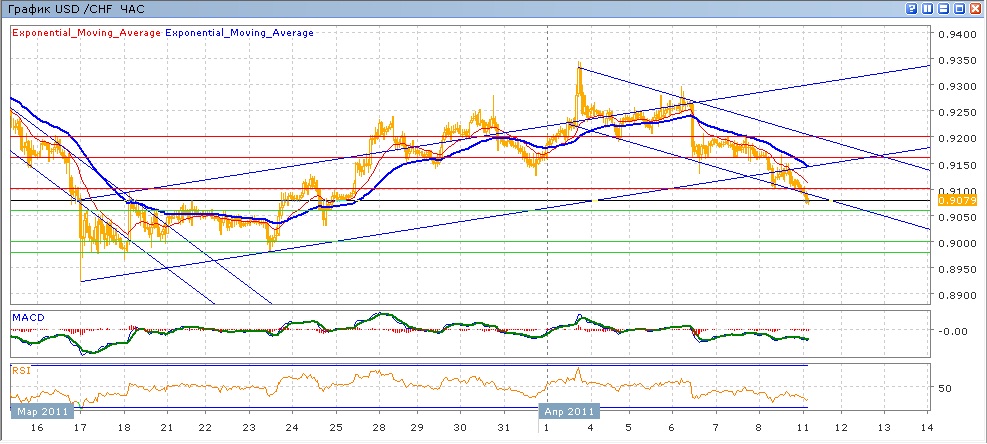Viewport: 987px width, 444px height.
Task: Click day 14 on the time axis
Action: 925,427
